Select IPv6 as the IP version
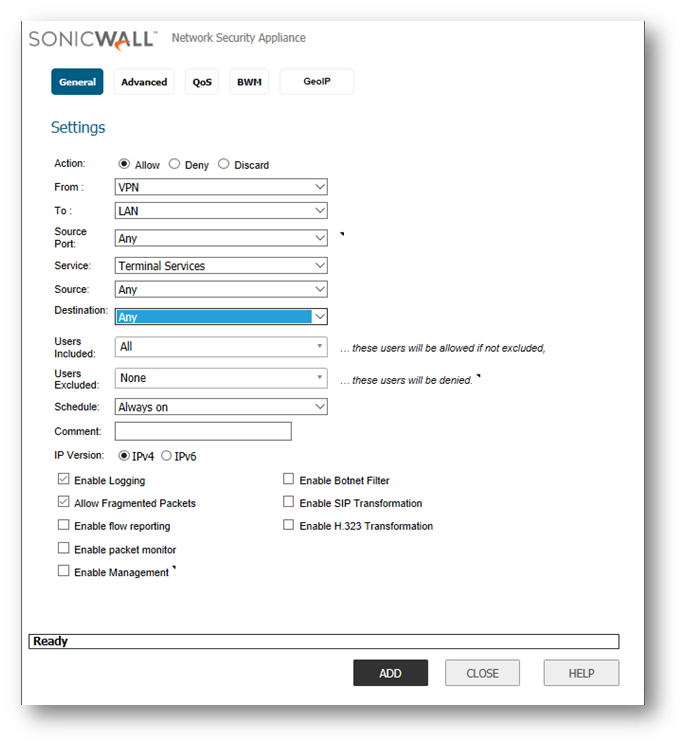This screenshot has height=747, width=687. (167, 456)
